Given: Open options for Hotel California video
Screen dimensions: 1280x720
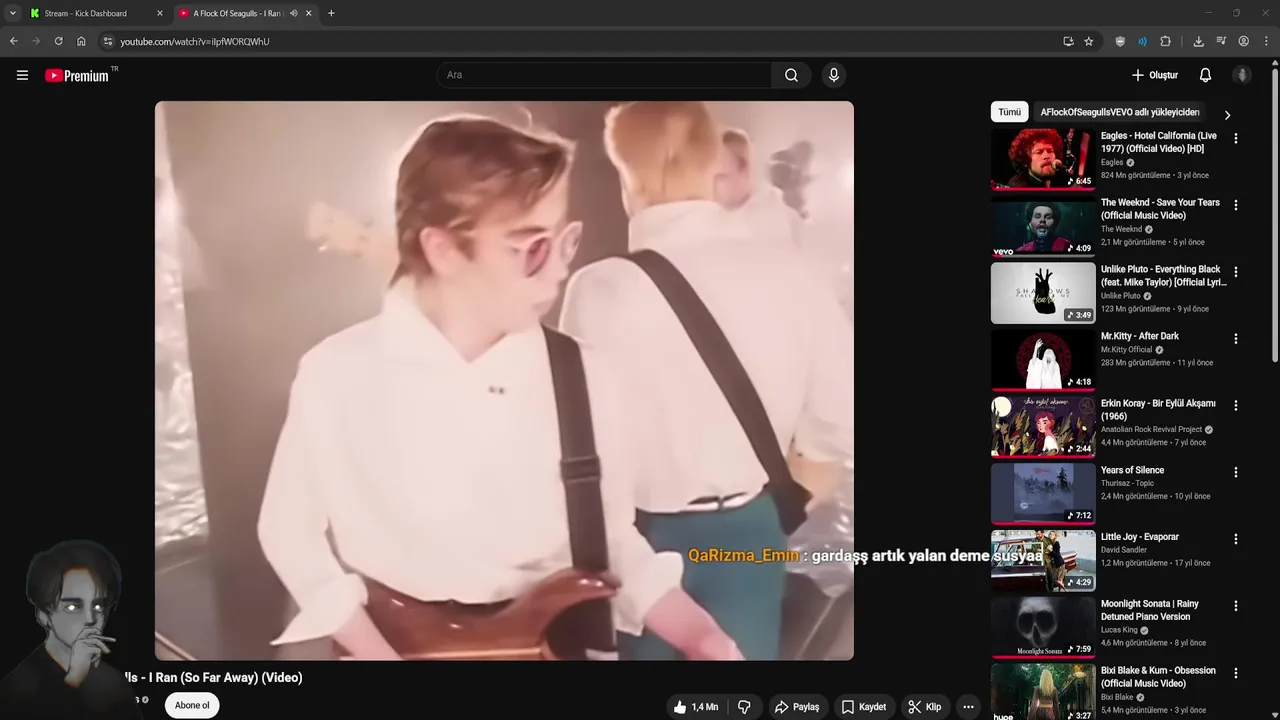Looking at the screenshot, I should 1236,139.
